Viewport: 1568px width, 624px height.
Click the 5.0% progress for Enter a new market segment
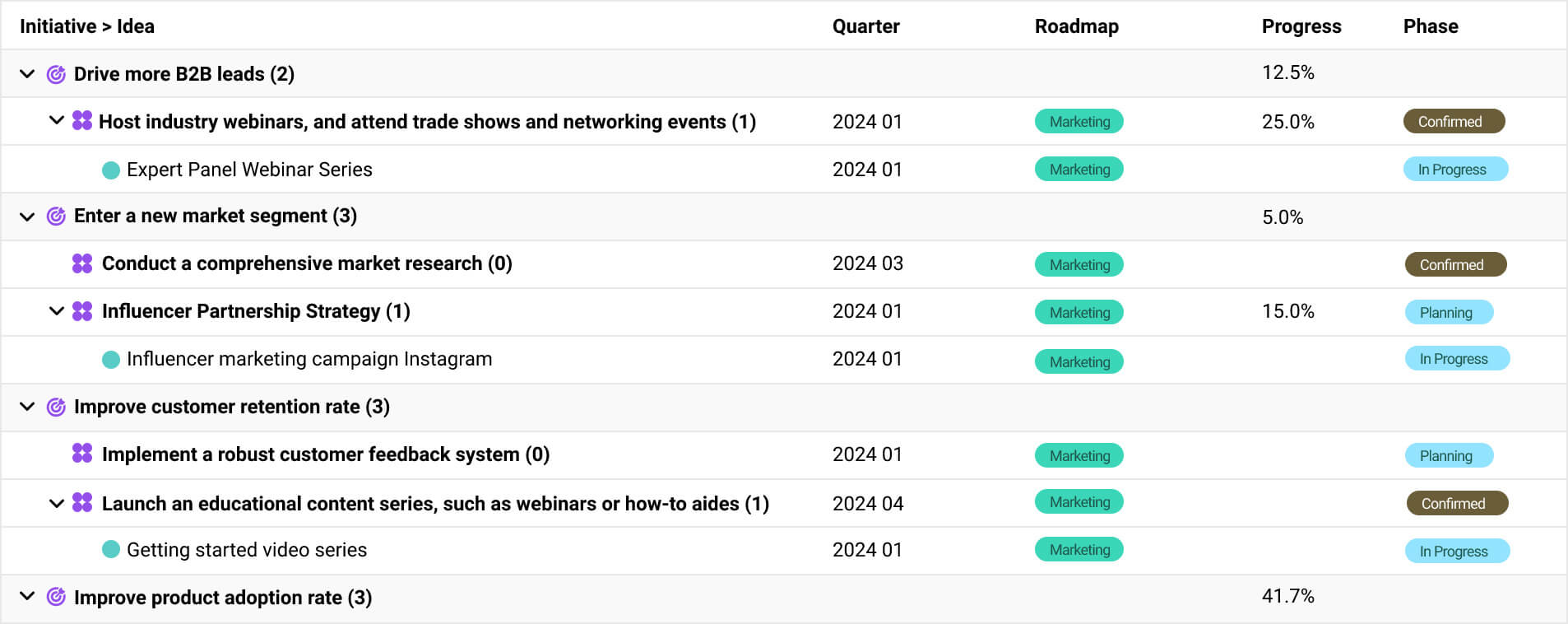(1283, 217)
